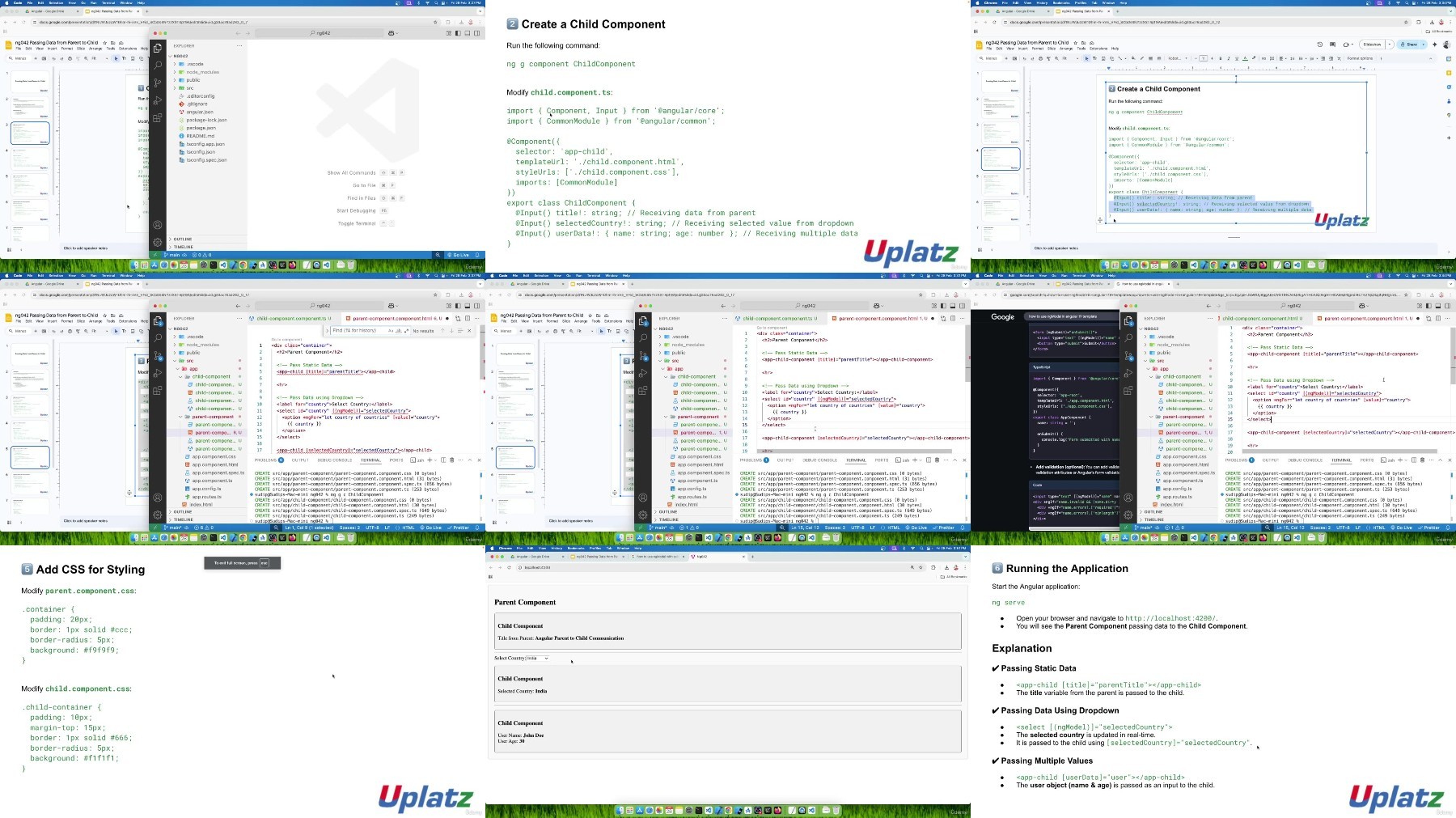Open the Google Maps side panel icon
This screenshot has height=818, width=1456.
[1449, 115]
